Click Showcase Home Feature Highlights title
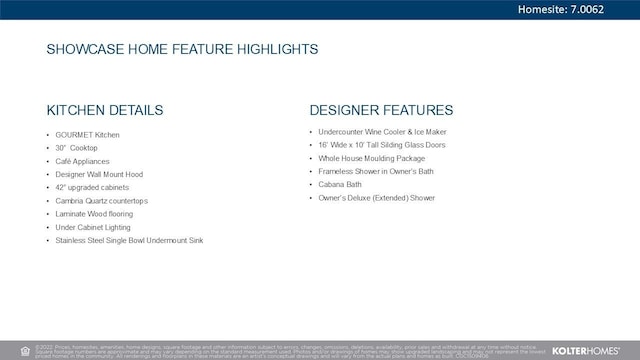This screenshot has width=640, height=360. pos(182,49)
